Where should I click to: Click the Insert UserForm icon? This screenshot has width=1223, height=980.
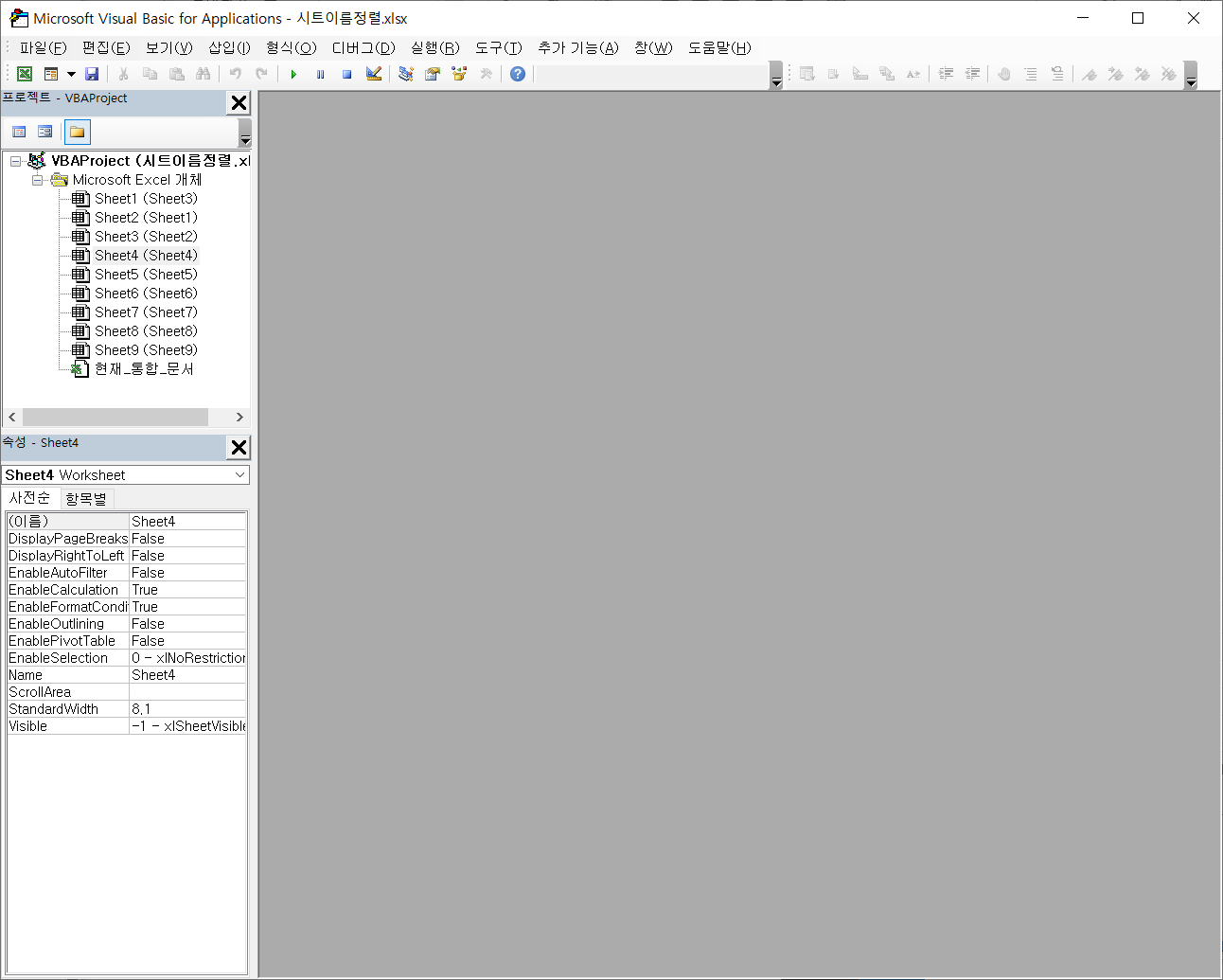point(51,74)
